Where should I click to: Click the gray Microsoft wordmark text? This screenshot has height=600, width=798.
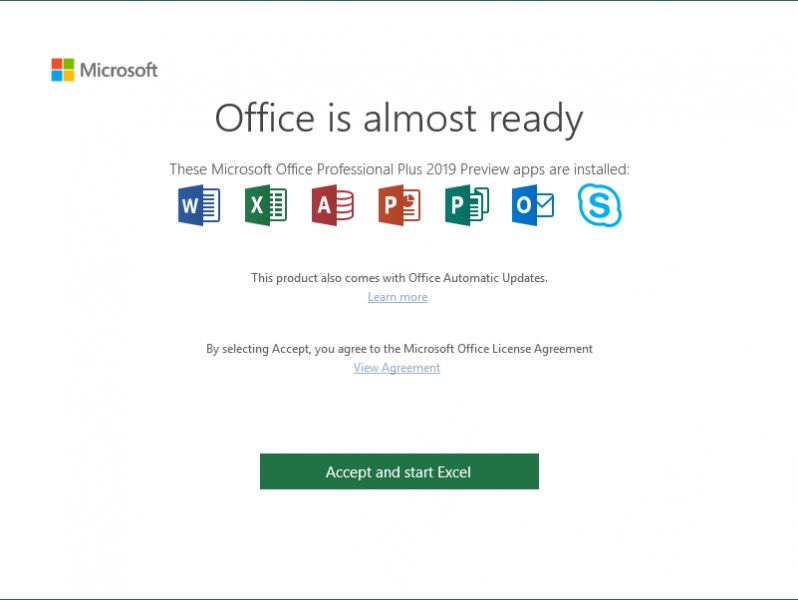click(119, 70)
